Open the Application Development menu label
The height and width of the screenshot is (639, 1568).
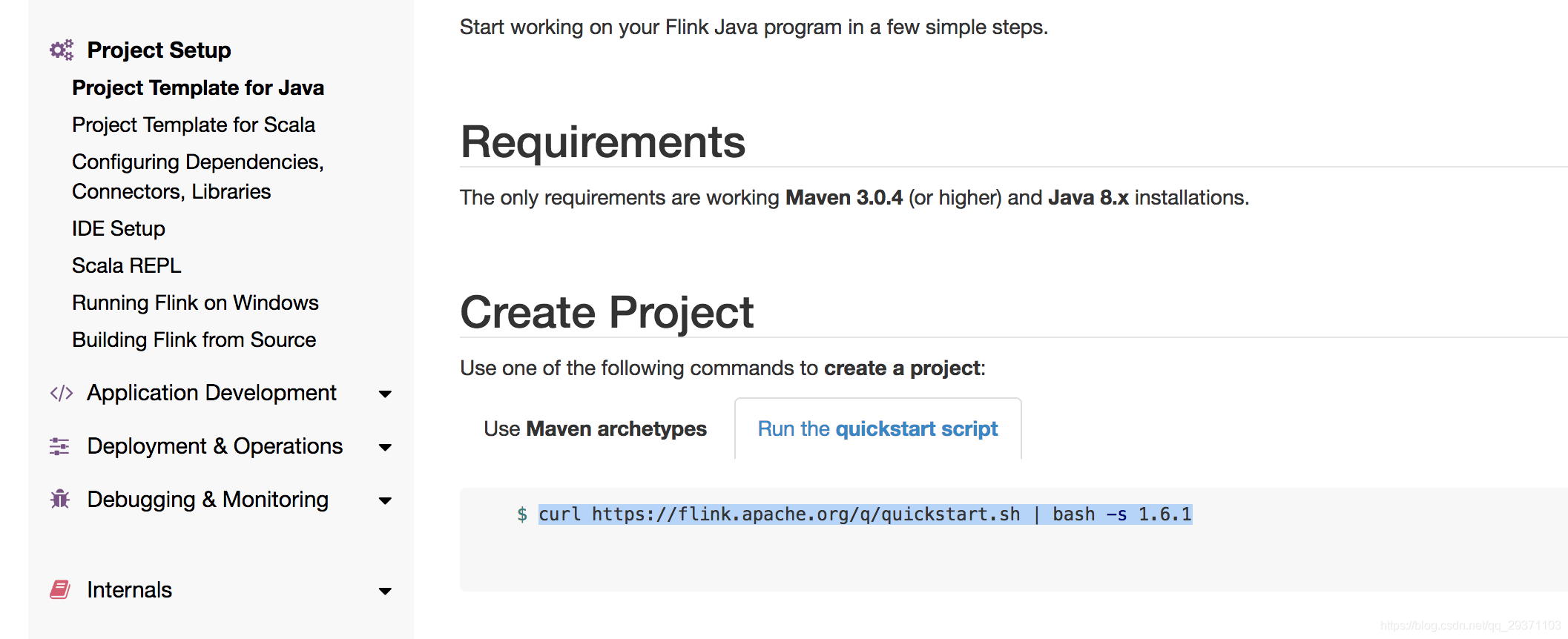pos(211,393)
